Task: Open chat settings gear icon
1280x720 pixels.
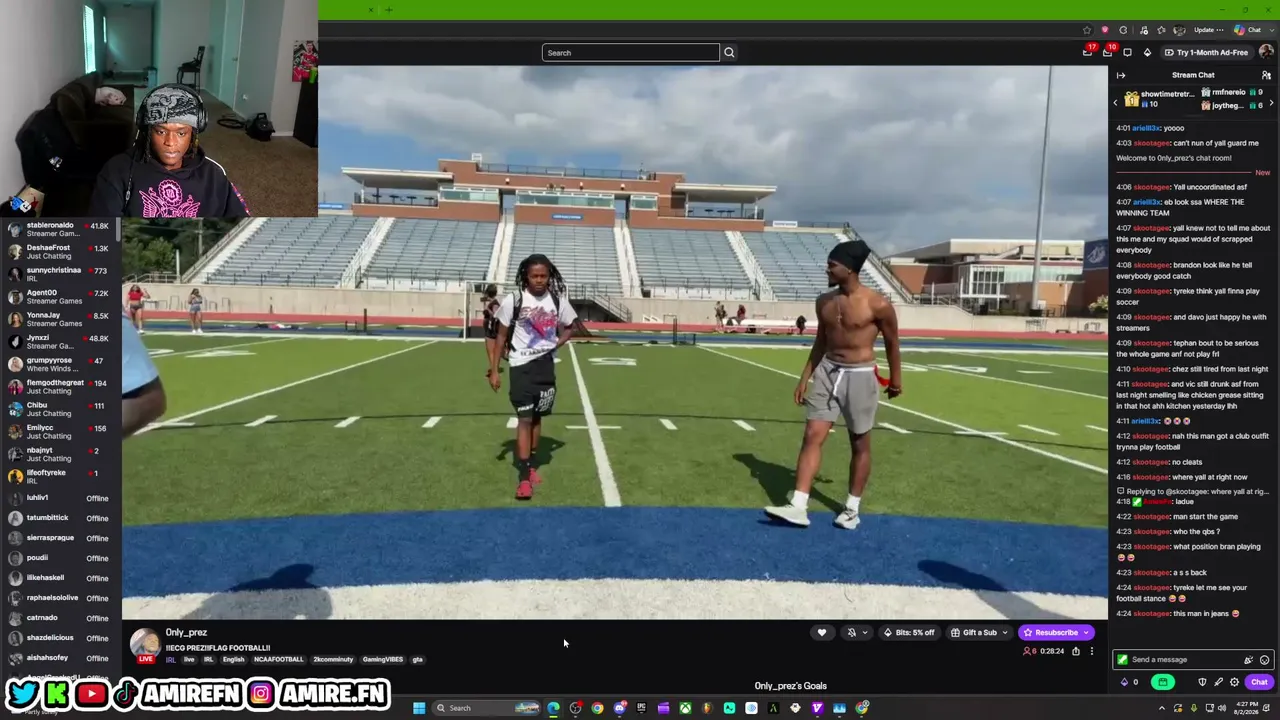Action: 1234,682
